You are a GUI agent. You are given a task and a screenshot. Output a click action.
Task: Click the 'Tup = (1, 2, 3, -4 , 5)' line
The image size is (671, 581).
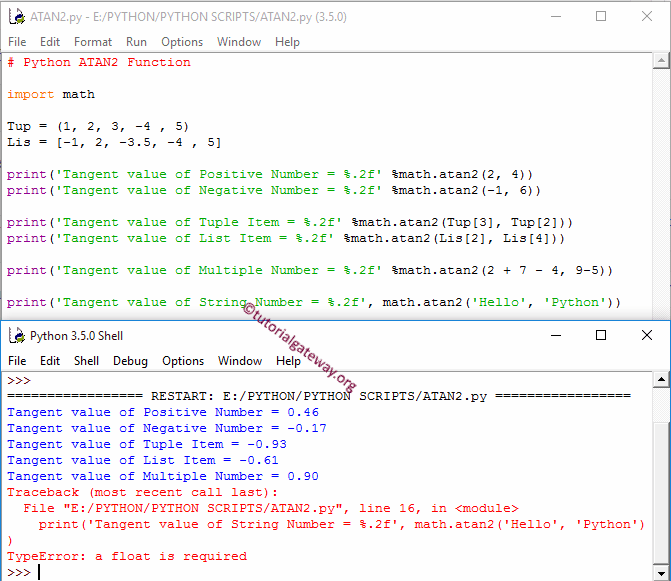point(98,127)
